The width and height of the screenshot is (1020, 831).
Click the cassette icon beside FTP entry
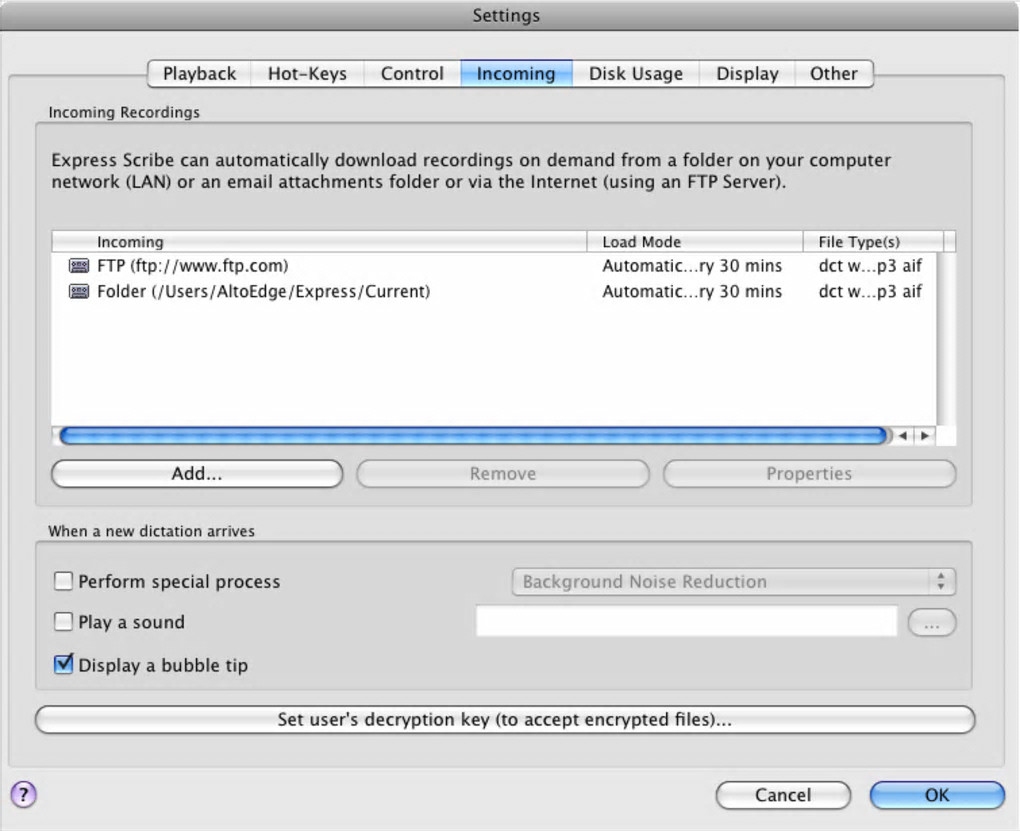pos(79,266)
